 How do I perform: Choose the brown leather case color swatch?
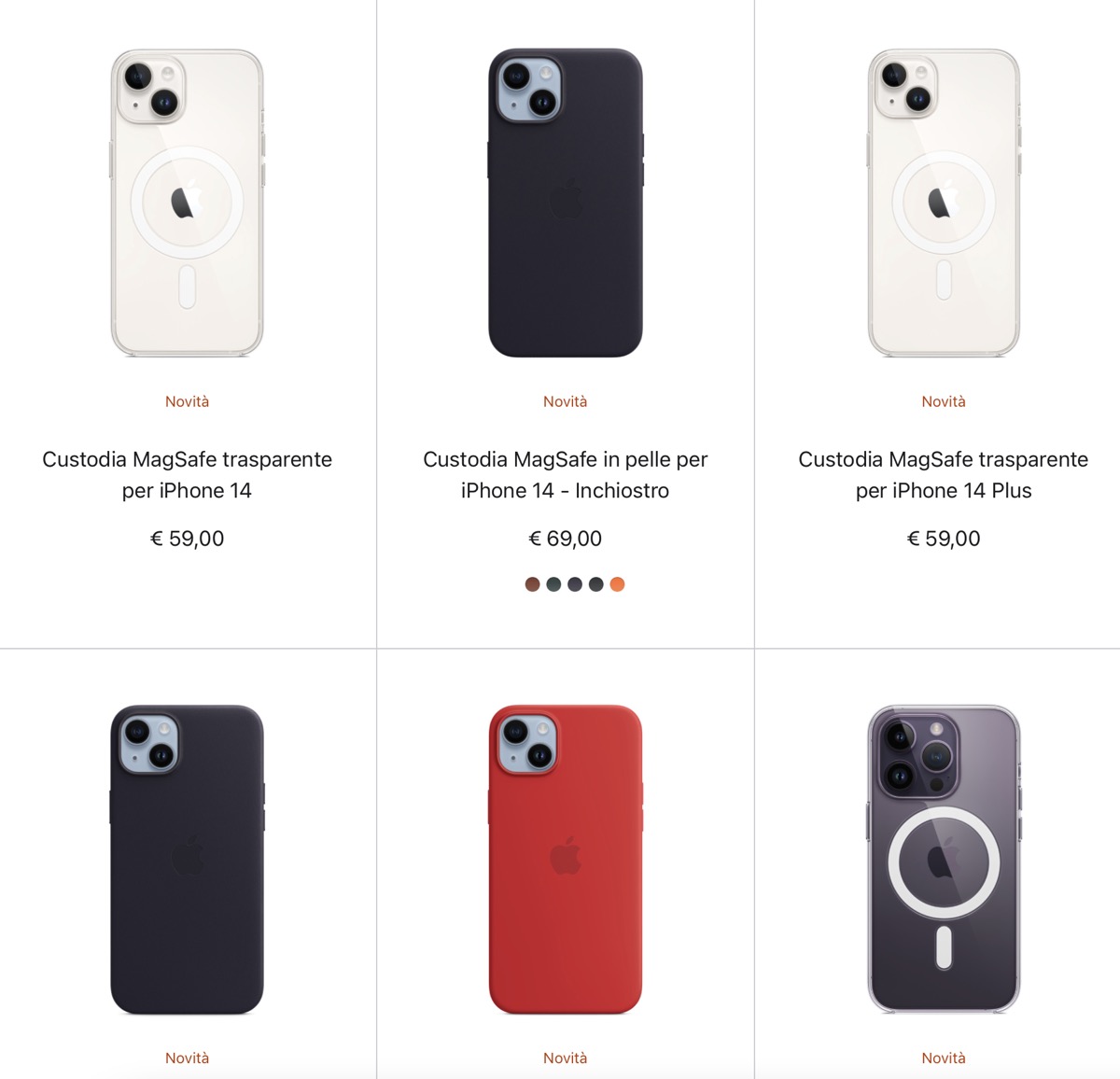click(x=533, y=584)
